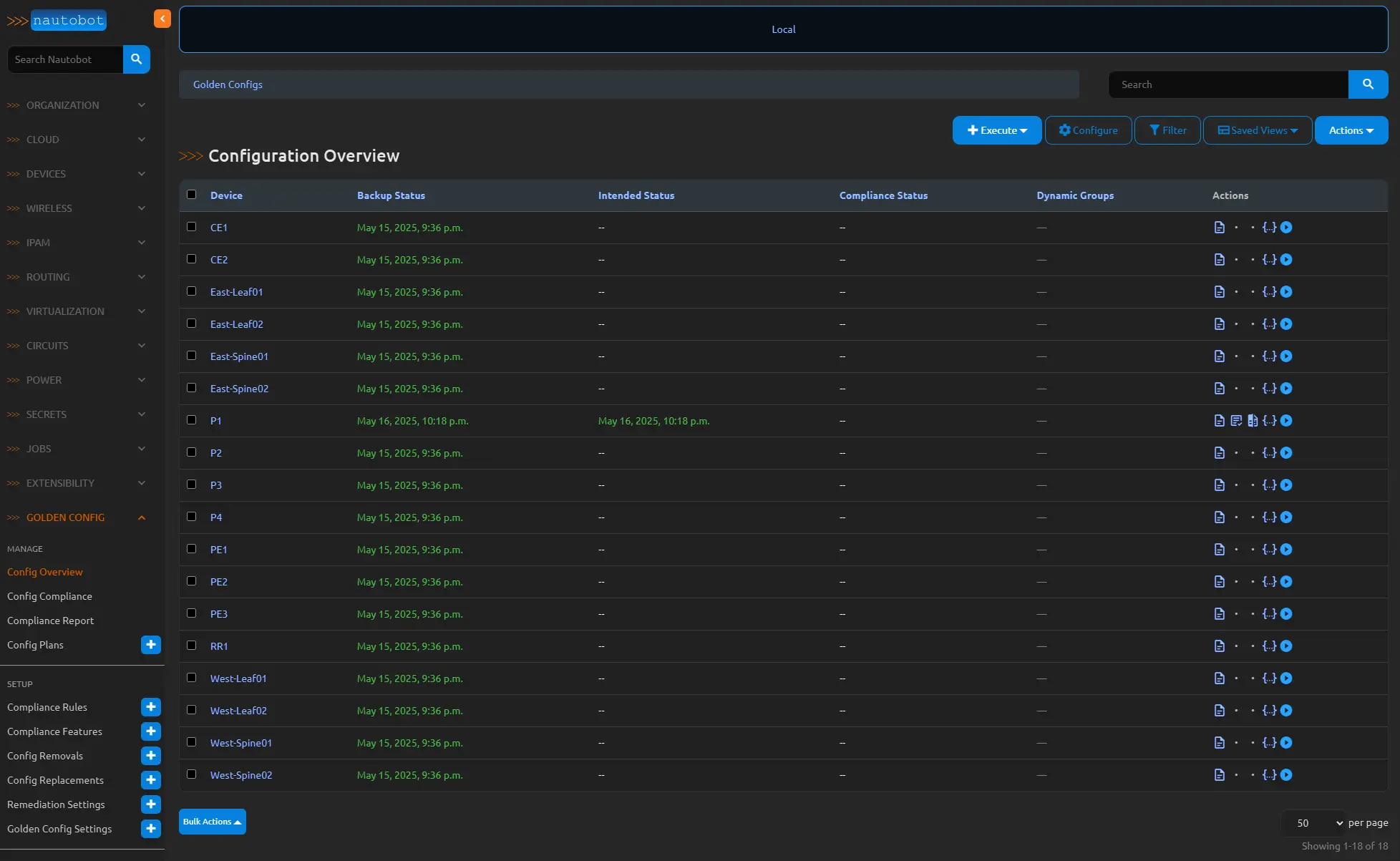Click the sidebar Search Nautobot magnifier button

[136, 59]
